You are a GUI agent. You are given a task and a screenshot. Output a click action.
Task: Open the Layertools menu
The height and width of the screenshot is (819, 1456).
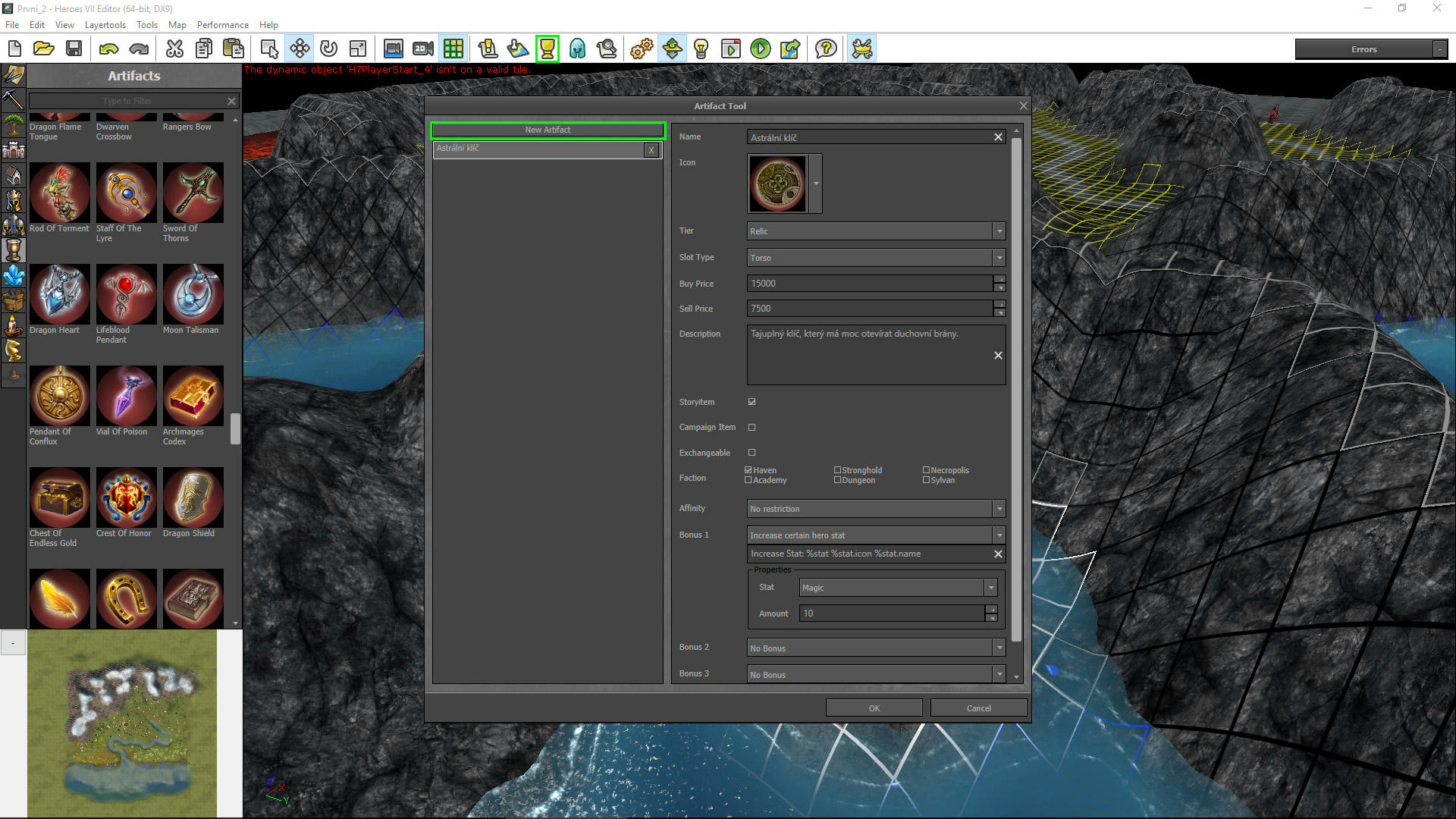point(105,25)
